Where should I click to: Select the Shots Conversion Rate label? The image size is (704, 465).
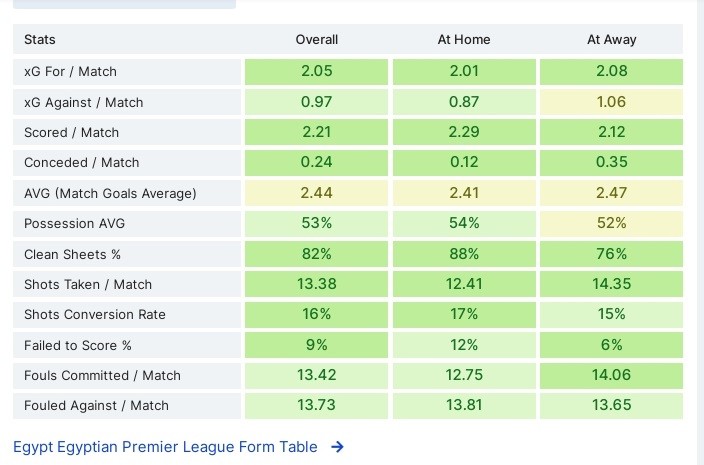[94, 314]
